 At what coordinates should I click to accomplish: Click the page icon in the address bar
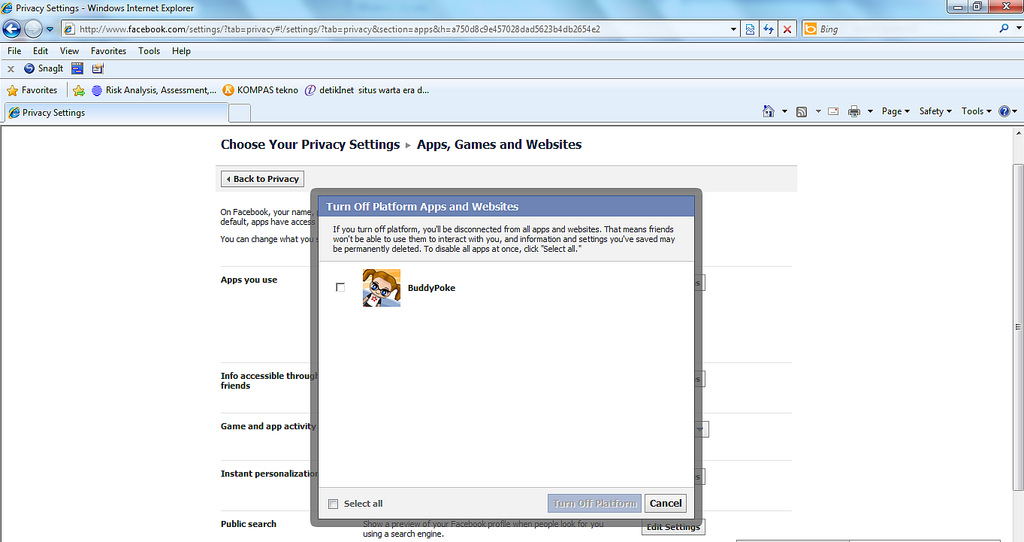click(x=69, y=29)
